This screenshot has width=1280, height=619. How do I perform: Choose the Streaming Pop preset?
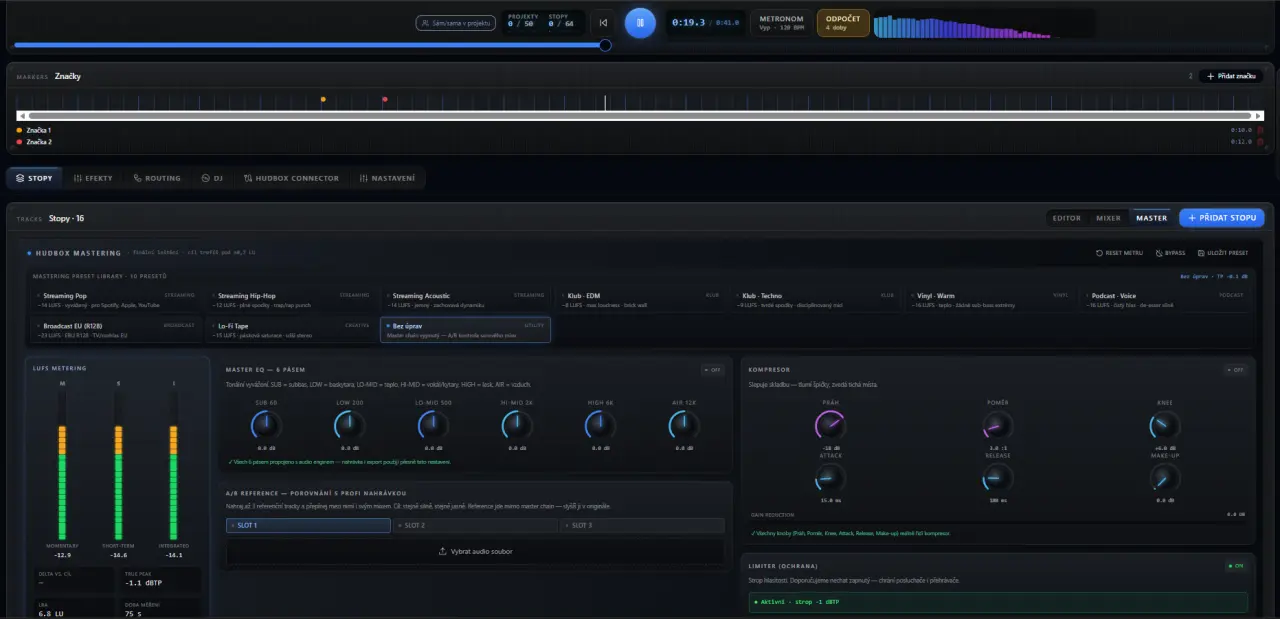(x=118, y=300)
